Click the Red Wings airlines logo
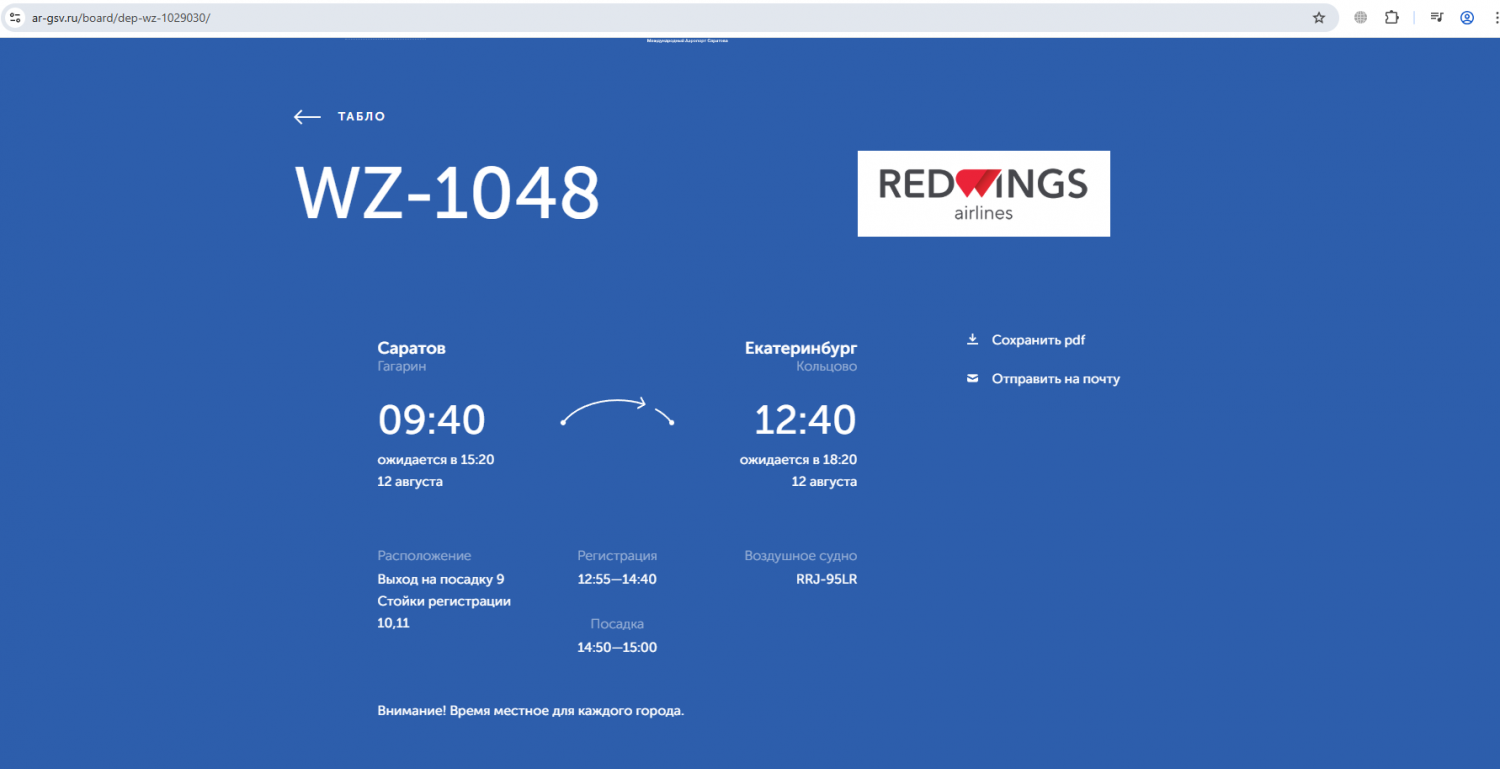 pos(984,194)
